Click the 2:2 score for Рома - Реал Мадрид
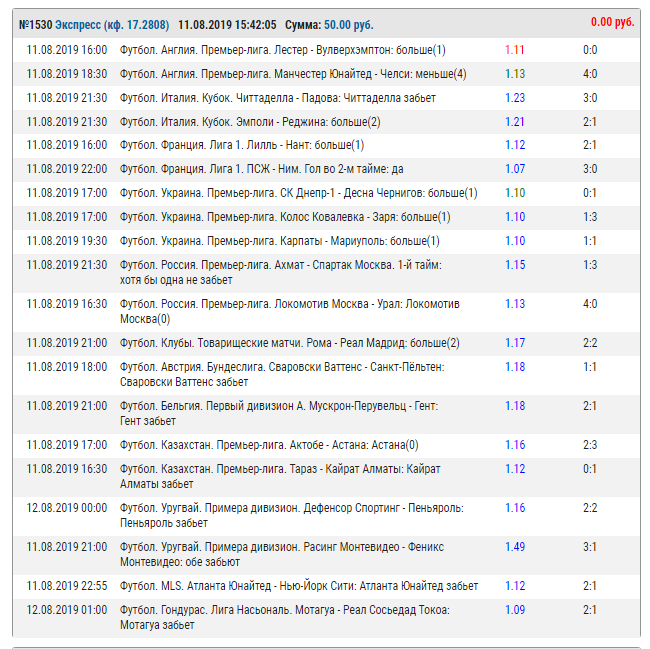Screen dimensions: 650x649 (590, 344)
